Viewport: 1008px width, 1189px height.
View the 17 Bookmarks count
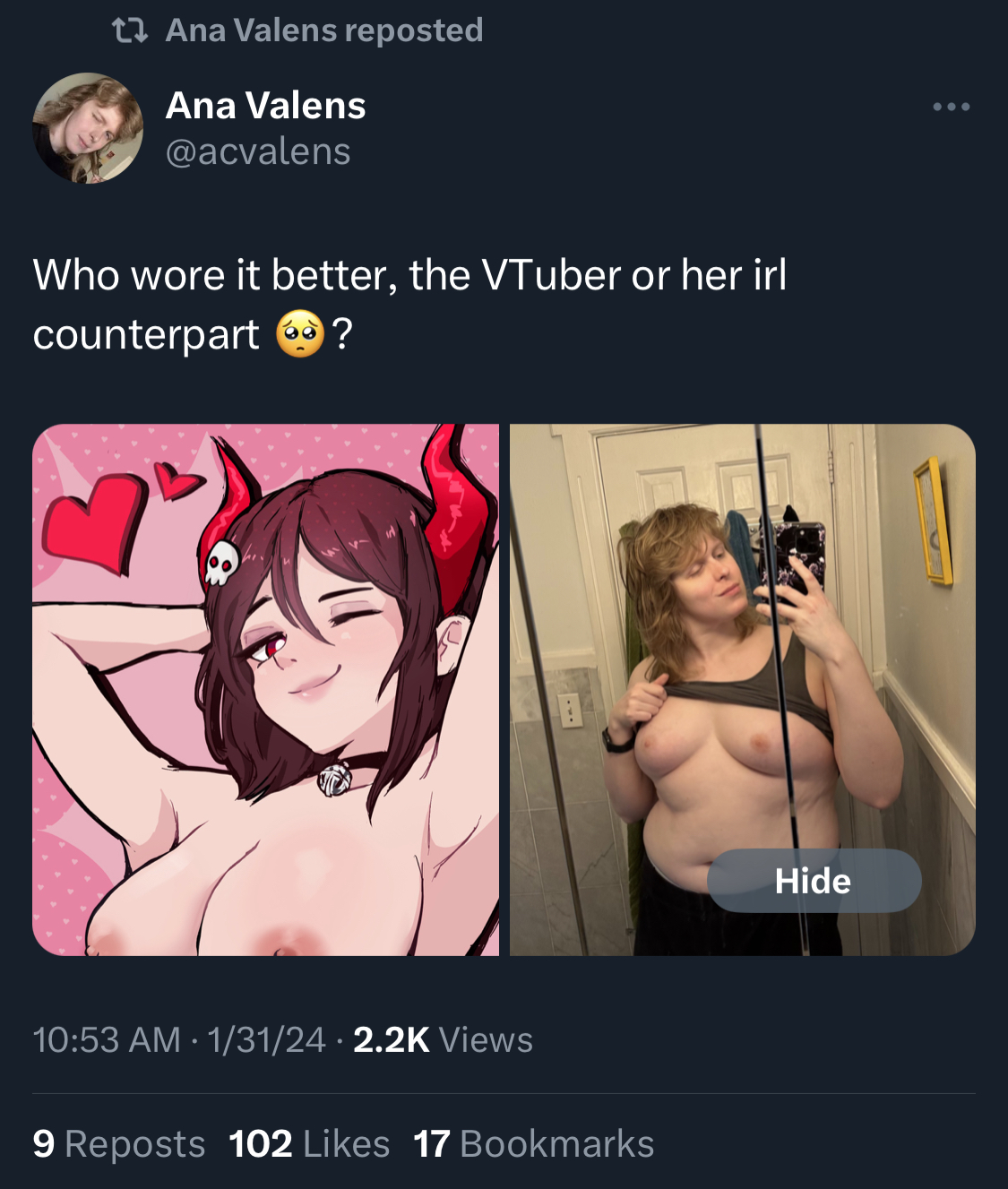pyautogui.click(x=534, y=1144)
